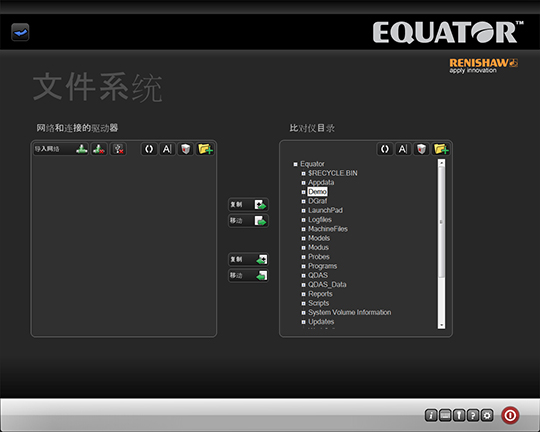Screen dimensions: 540x432
Task: Select the LaunchPad folder label
Action: (325, 210)
